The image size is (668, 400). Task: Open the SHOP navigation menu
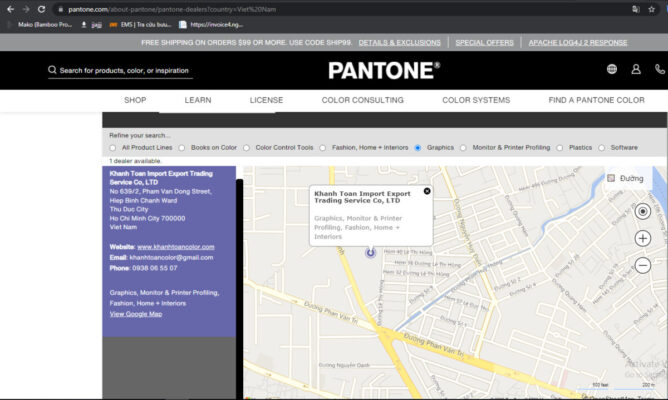click(135, 100)
